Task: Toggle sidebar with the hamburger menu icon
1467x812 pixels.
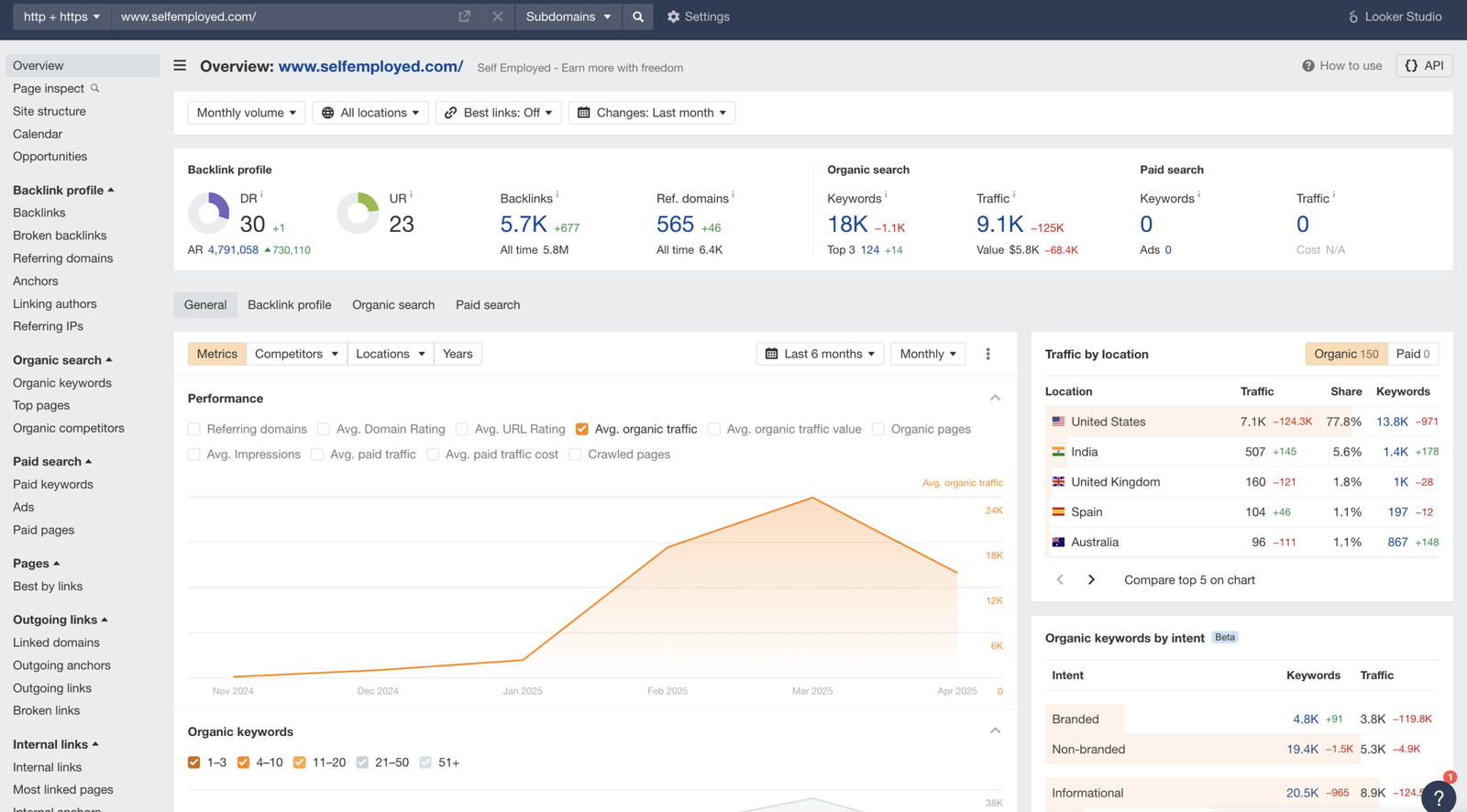Action: (x=180, y=66)
